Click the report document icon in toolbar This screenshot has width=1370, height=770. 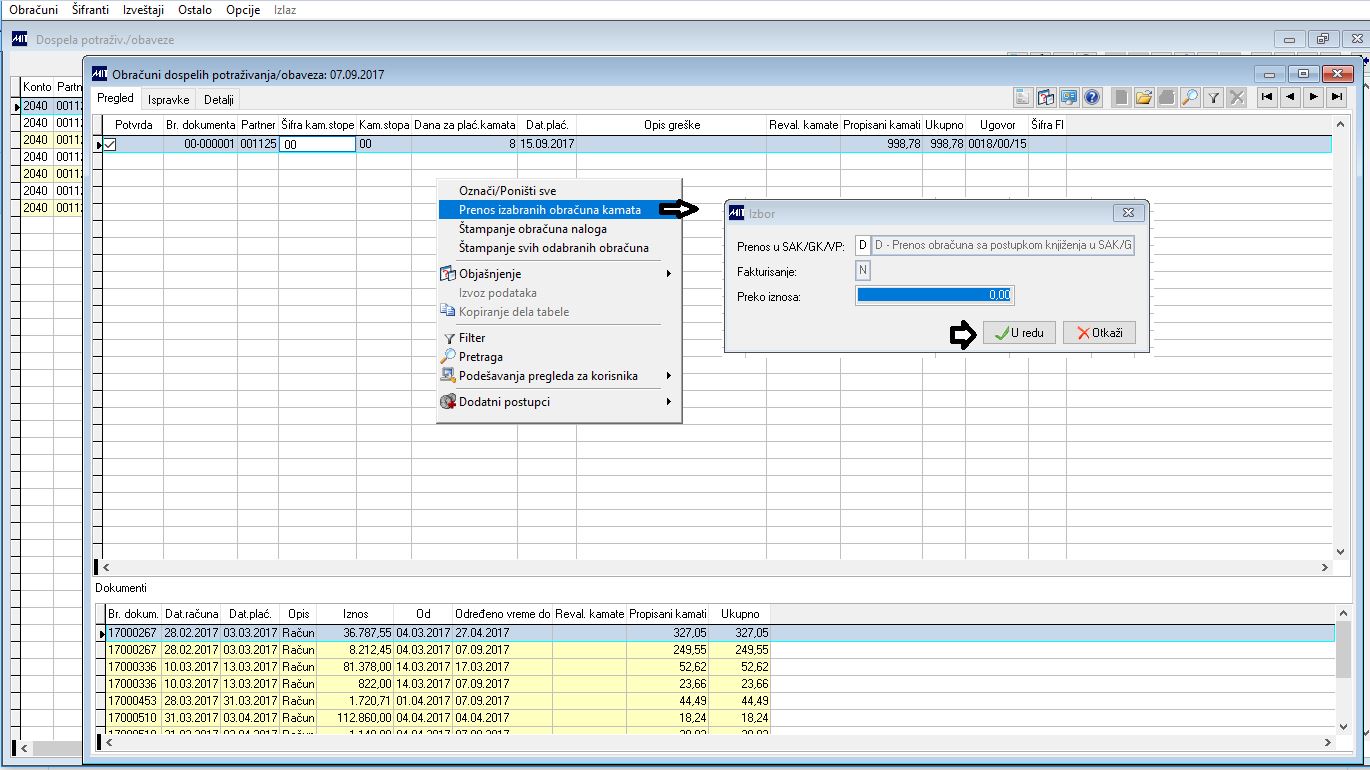tap(1023, 97)
